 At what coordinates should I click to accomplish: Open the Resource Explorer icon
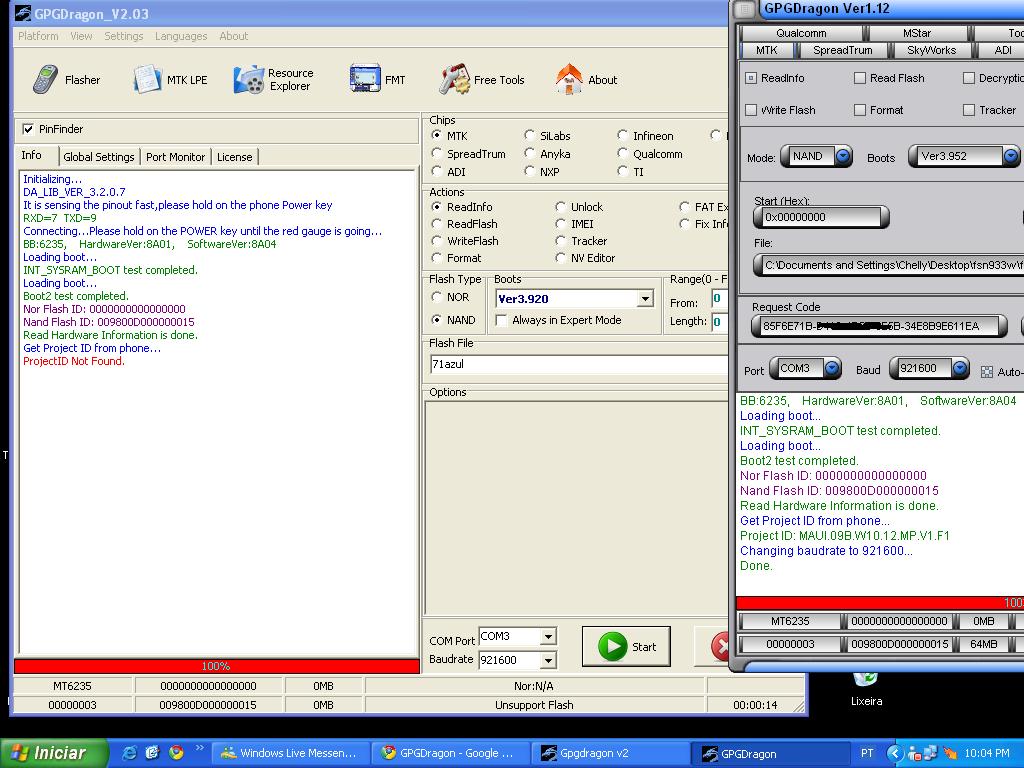[x=249, y=80]
